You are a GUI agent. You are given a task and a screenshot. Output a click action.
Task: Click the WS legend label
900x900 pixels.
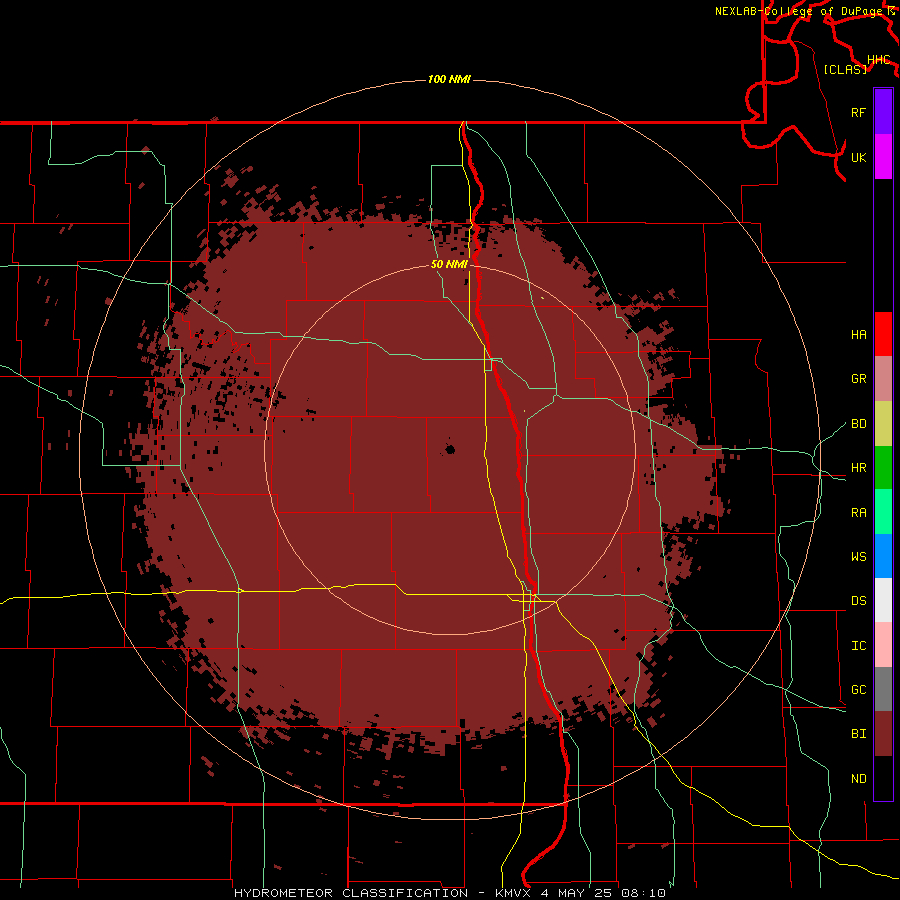pos(858,557)
